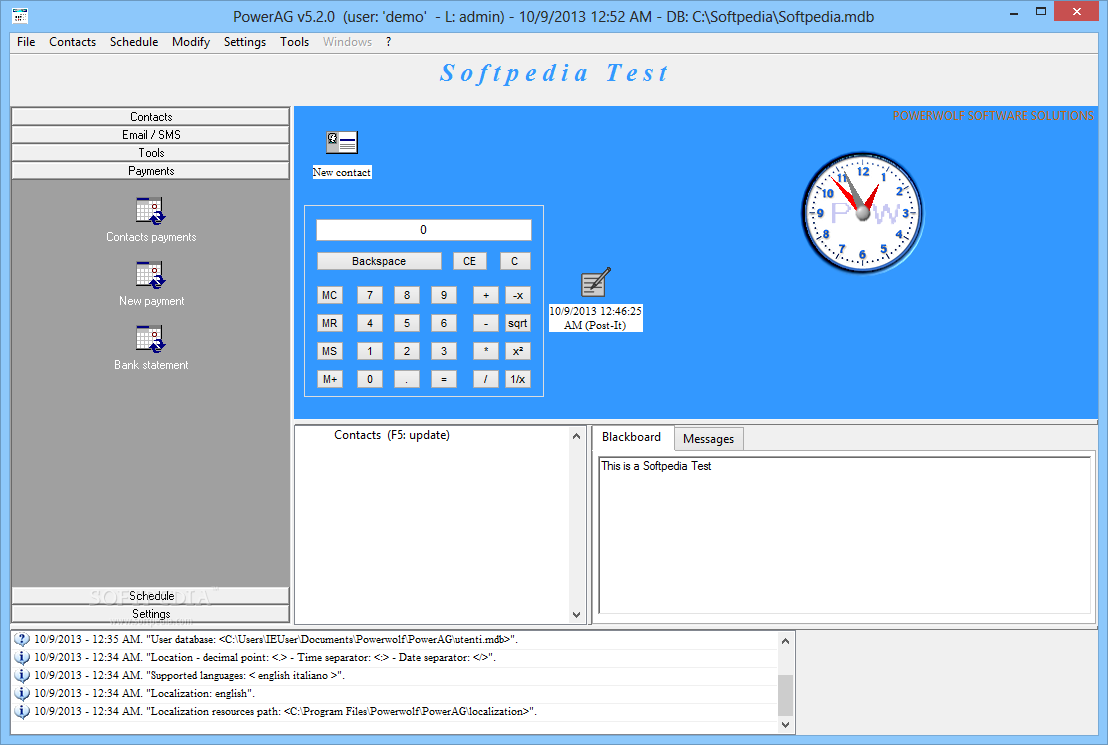
Task: Click the log panel scrollbar thumb
Action: coord(785,696)
